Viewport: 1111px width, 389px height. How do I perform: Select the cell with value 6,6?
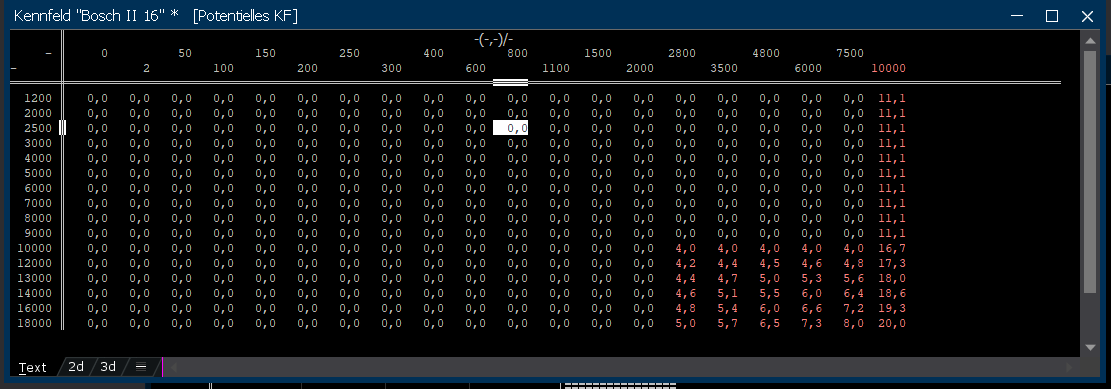point(812,308)
